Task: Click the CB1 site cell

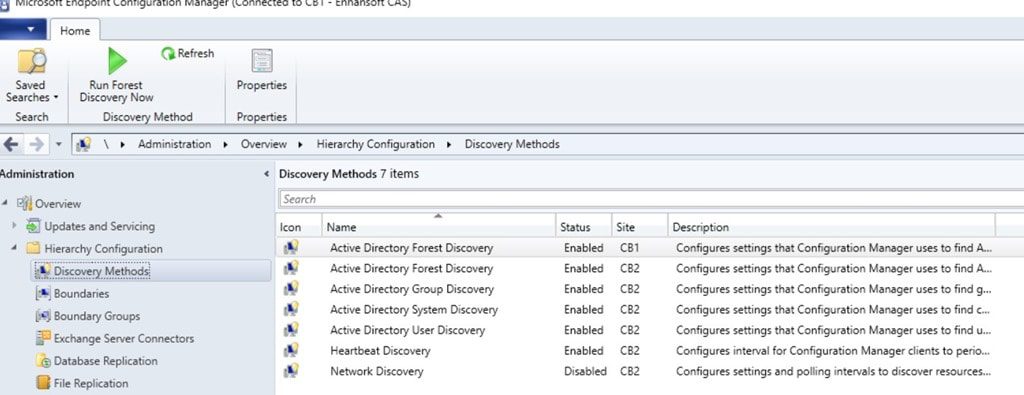Action: 630,247
